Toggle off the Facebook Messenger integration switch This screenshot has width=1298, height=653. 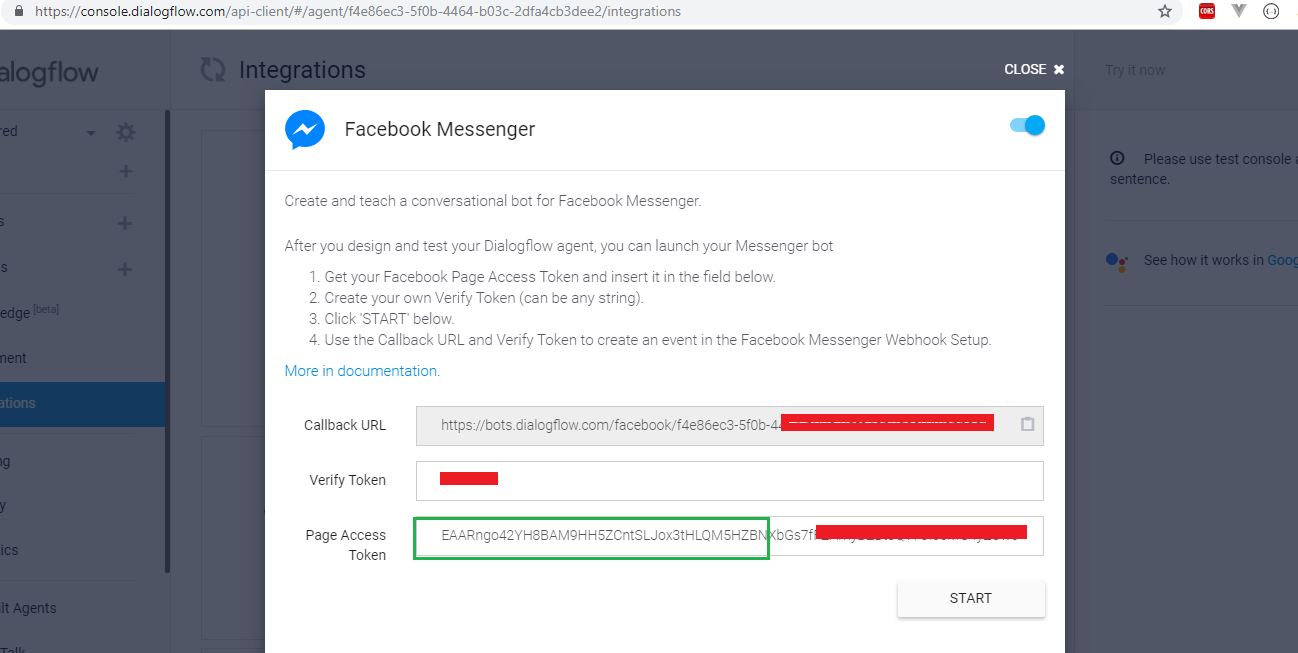tap(1028, 126)
